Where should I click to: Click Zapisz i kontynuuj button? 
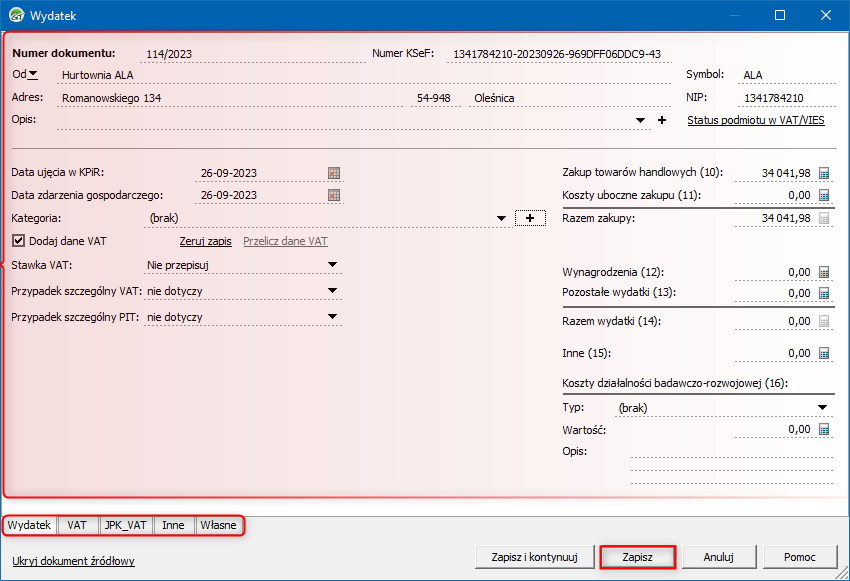point(535,557)
